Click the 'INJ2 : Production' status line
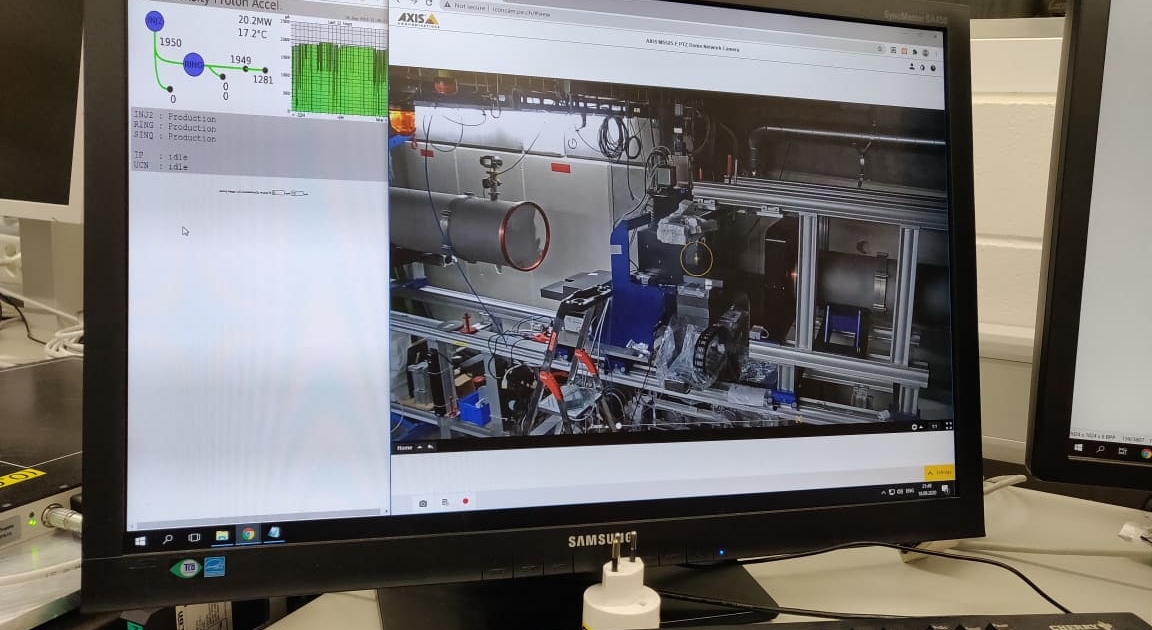Screen dimensions: 1152x630 click(x=175, y=117)
